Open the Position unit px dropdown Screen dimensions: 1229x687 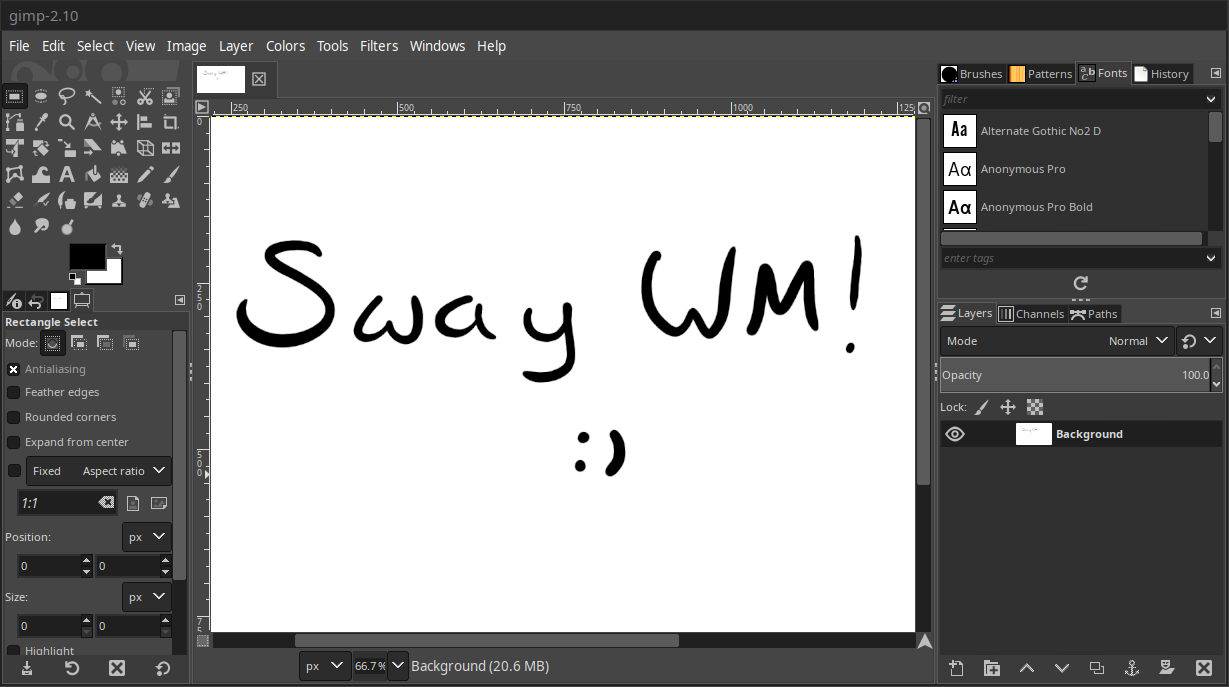click(146, 537)
